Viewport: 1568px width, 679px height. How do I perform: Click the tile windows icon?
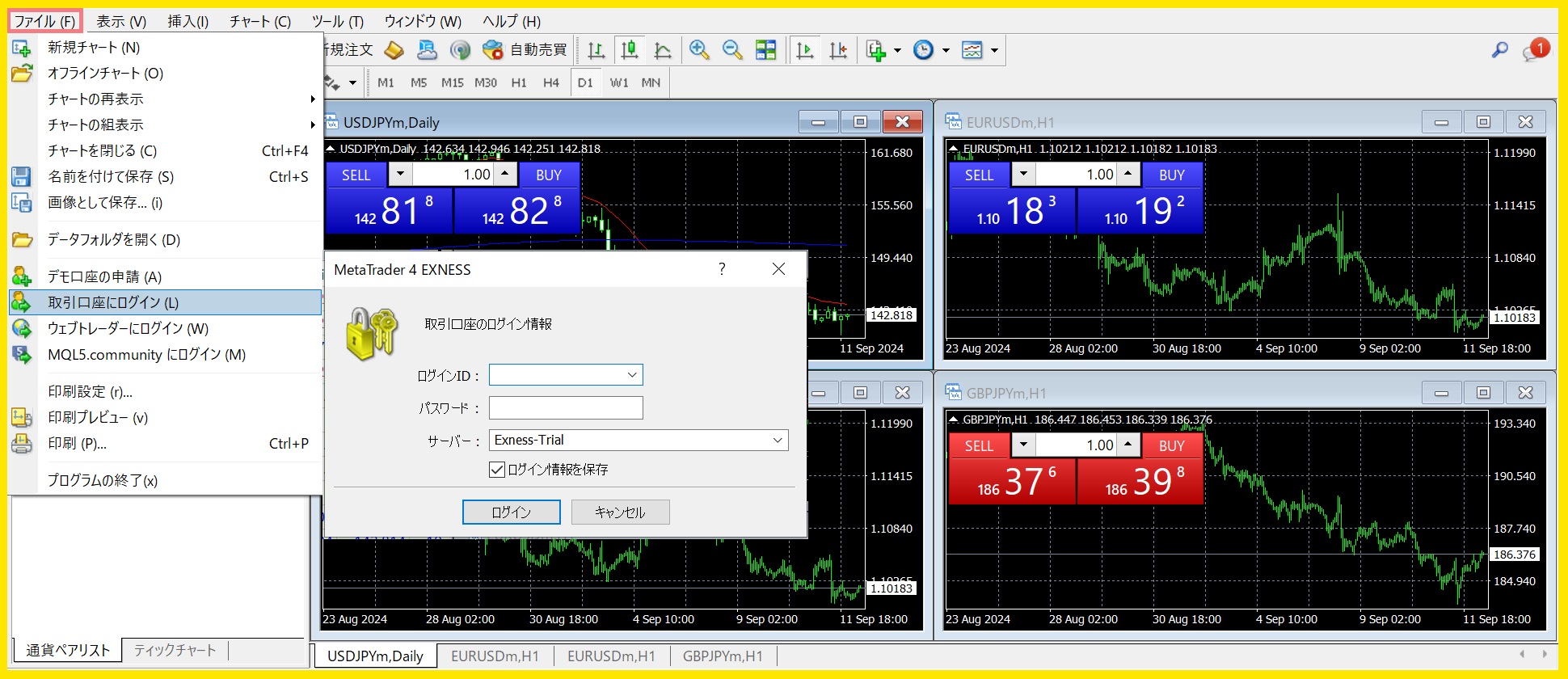(765, 50)
